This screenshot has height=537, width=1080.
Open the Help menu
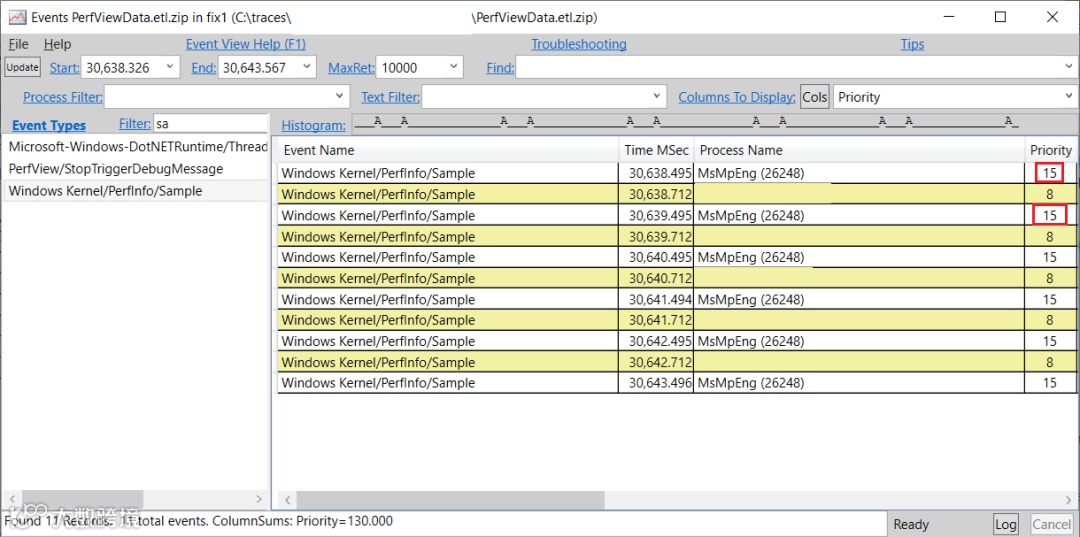[x=57, y=44]
